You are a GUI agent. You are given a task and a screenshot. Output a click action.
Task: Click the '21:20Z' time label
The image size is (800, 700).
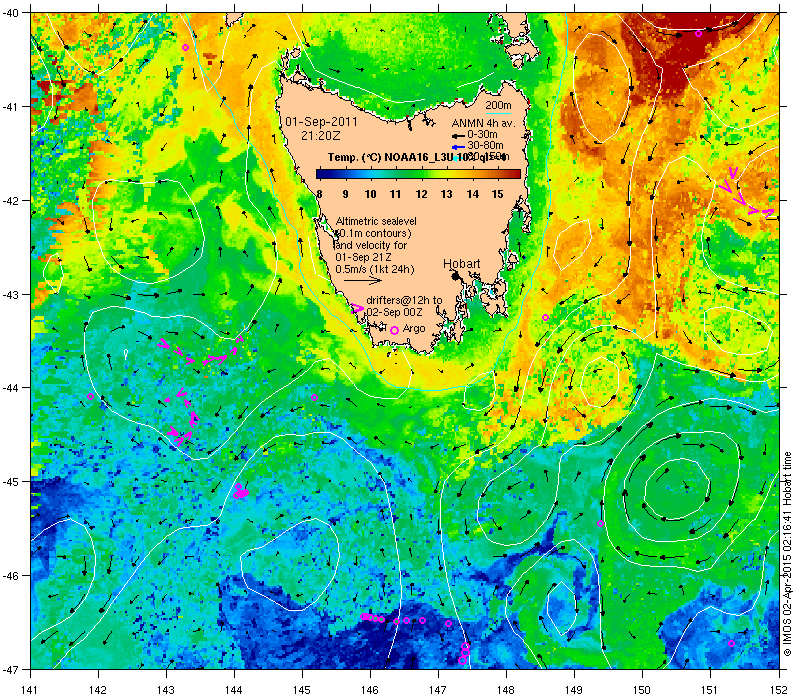pyautogui.click(x=321, y=136)
